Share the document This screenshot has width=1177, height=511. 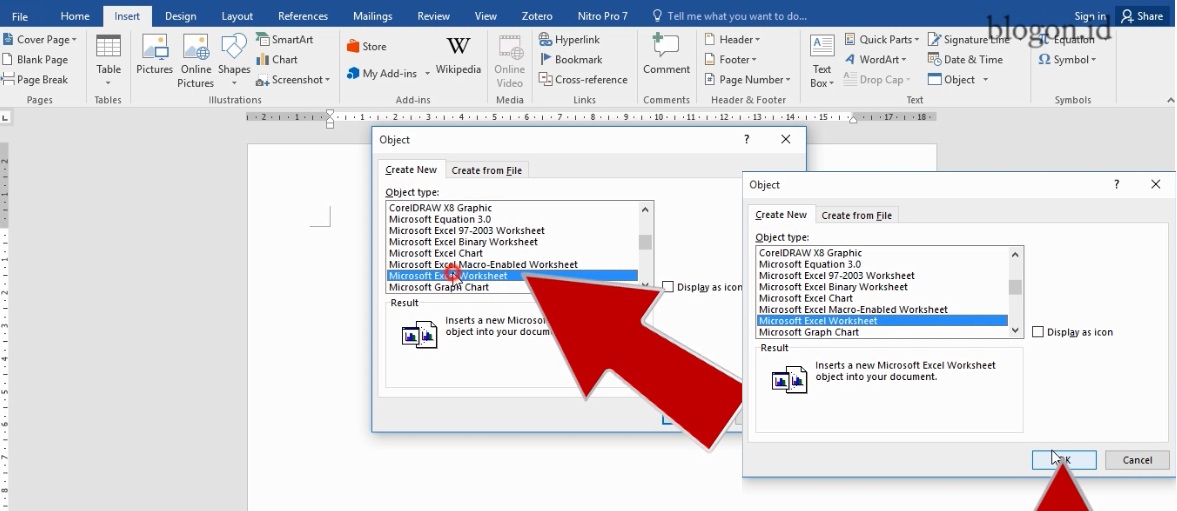[1142, 16]
